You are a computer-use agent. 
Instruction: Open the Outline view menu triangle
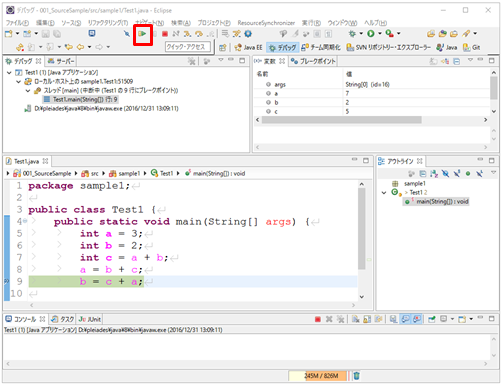pyautogui.click(x=493, y=173)
